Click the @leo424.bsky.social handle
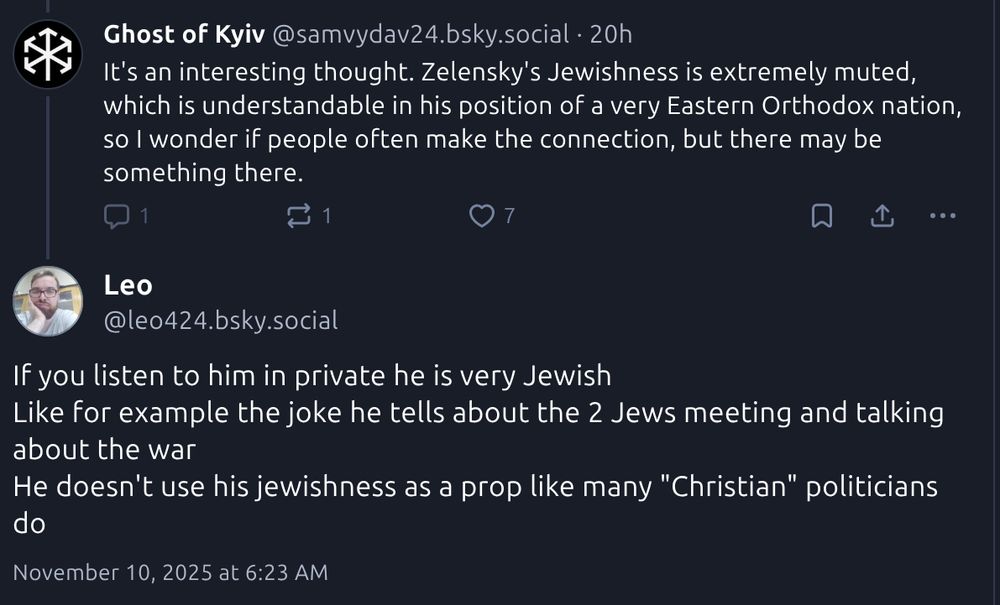 (220, 320)
